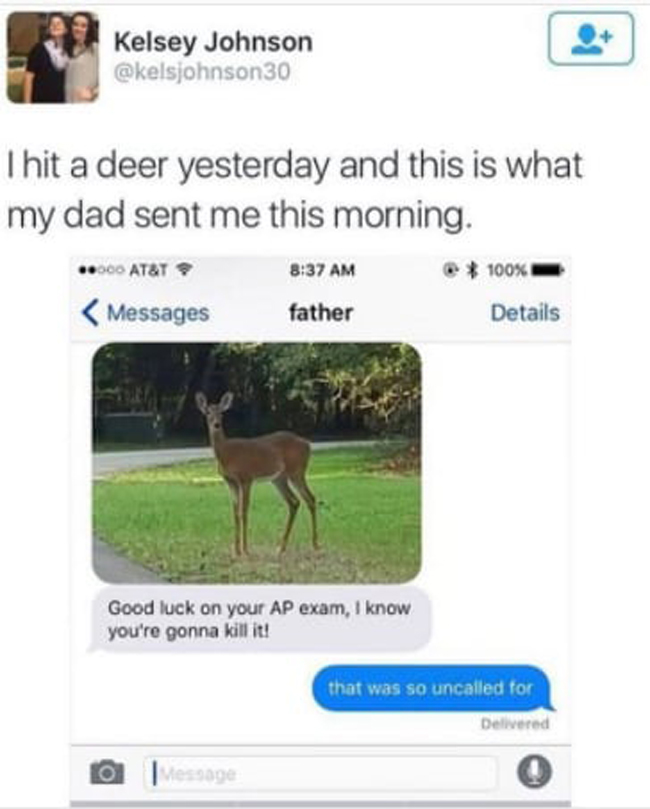Tap the battery indicator icon

pos(548,269)
